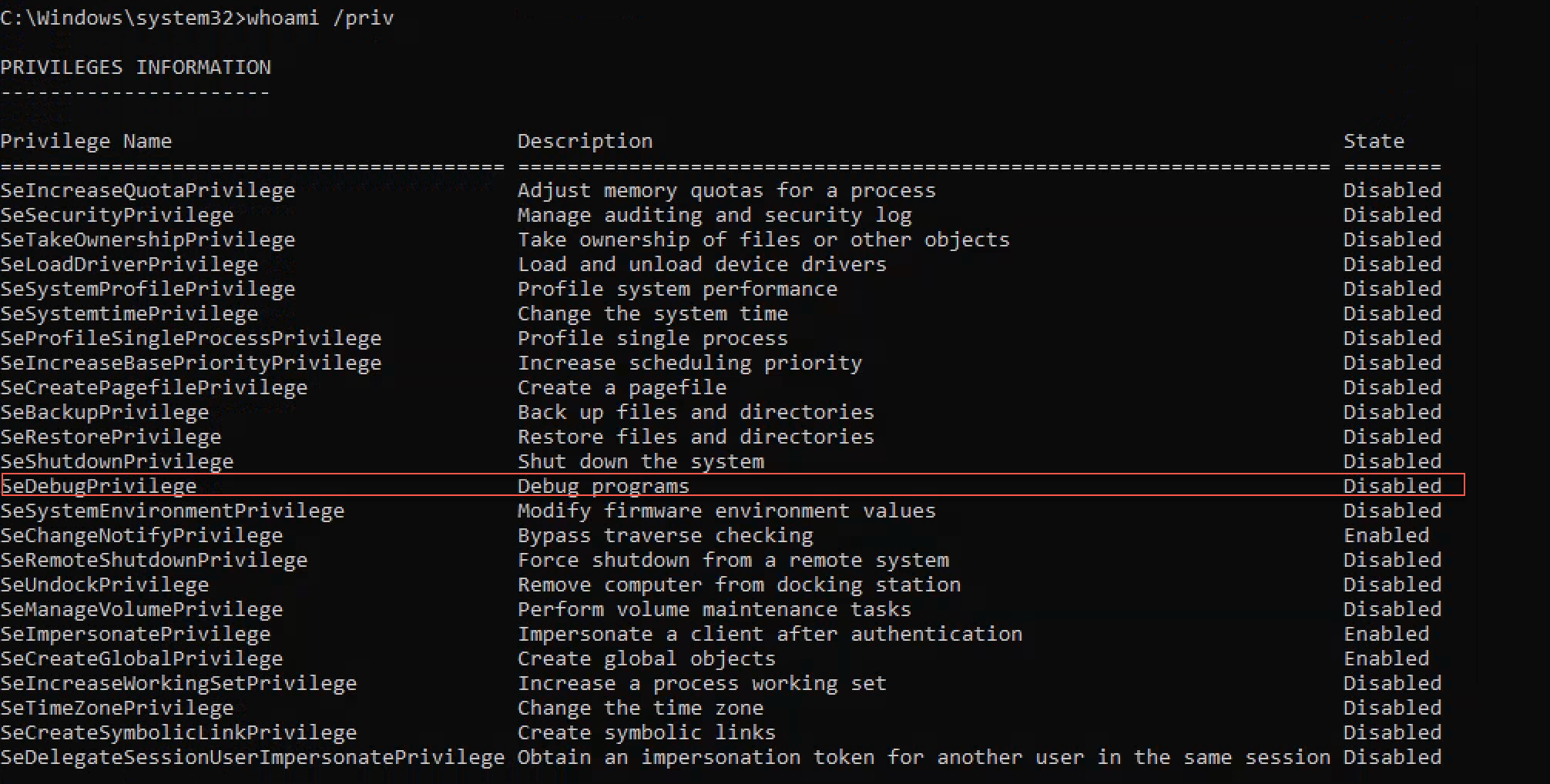Click the 'whoami /priv' command text
The height and width of the screenshot is (784, 1550).
pyautogui.click(x=320, y=18)
